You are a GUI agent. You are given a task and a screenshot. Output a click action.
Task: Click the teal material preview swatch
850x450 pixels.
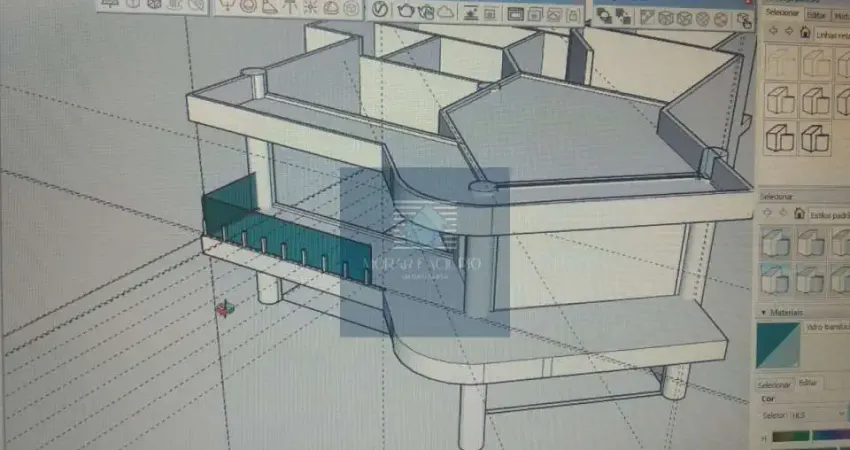click(x=779, y=344)
